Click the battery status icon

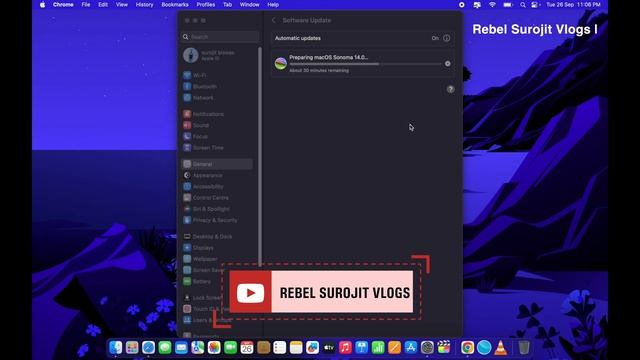coord(508,5)
